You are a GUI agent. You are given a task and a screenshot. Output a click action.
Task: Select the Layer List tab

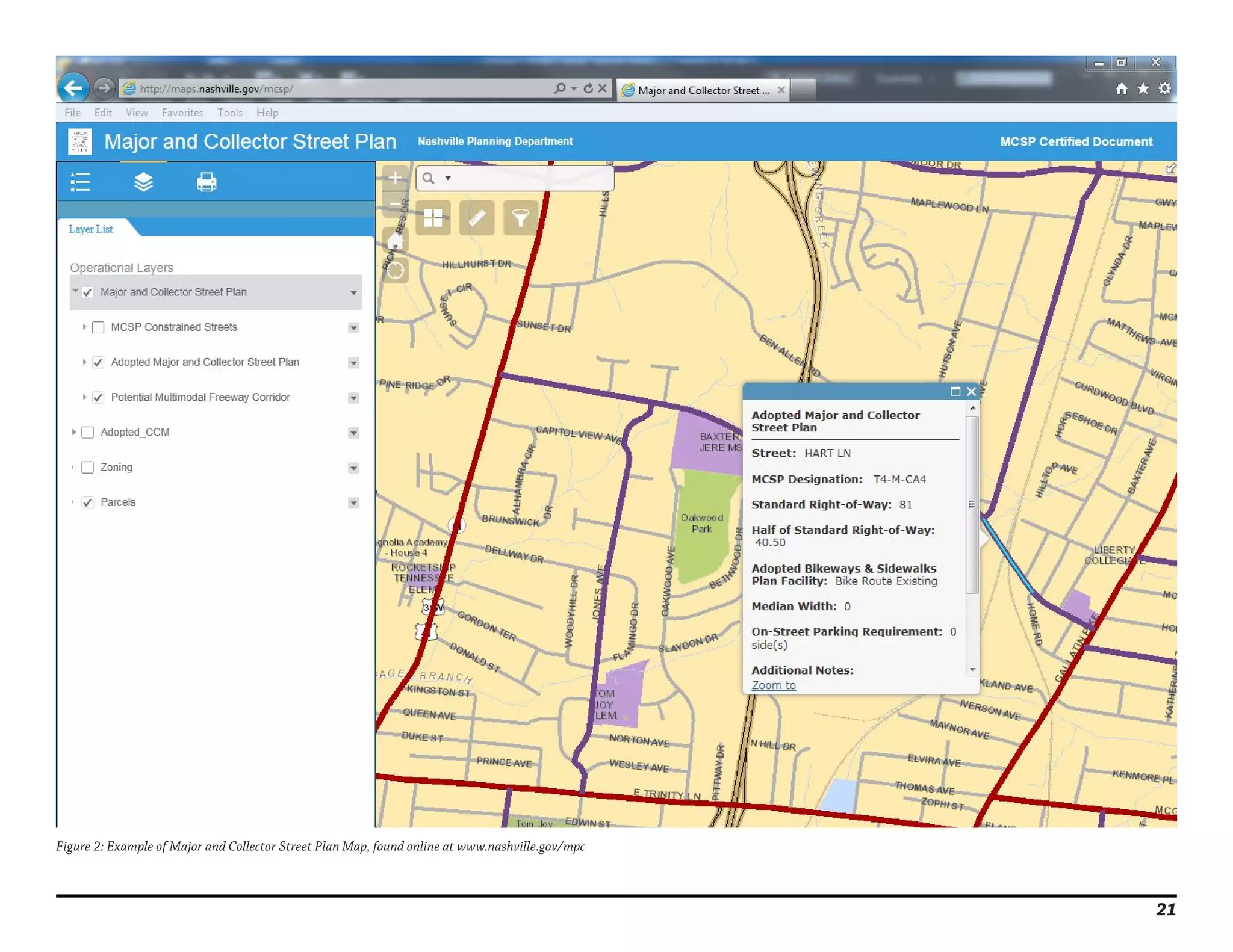[91, 229]
